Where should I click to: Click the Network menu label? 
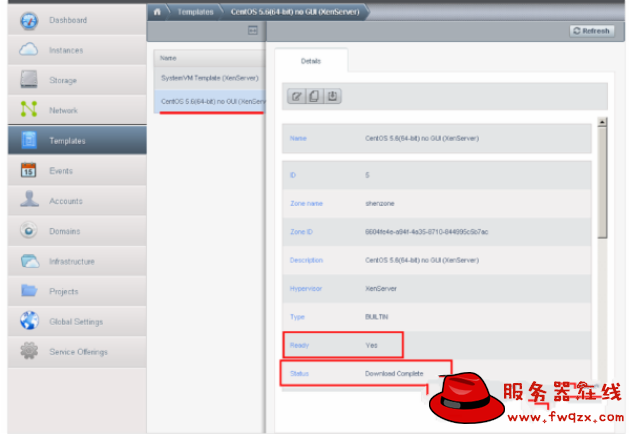tap(63, 111)
